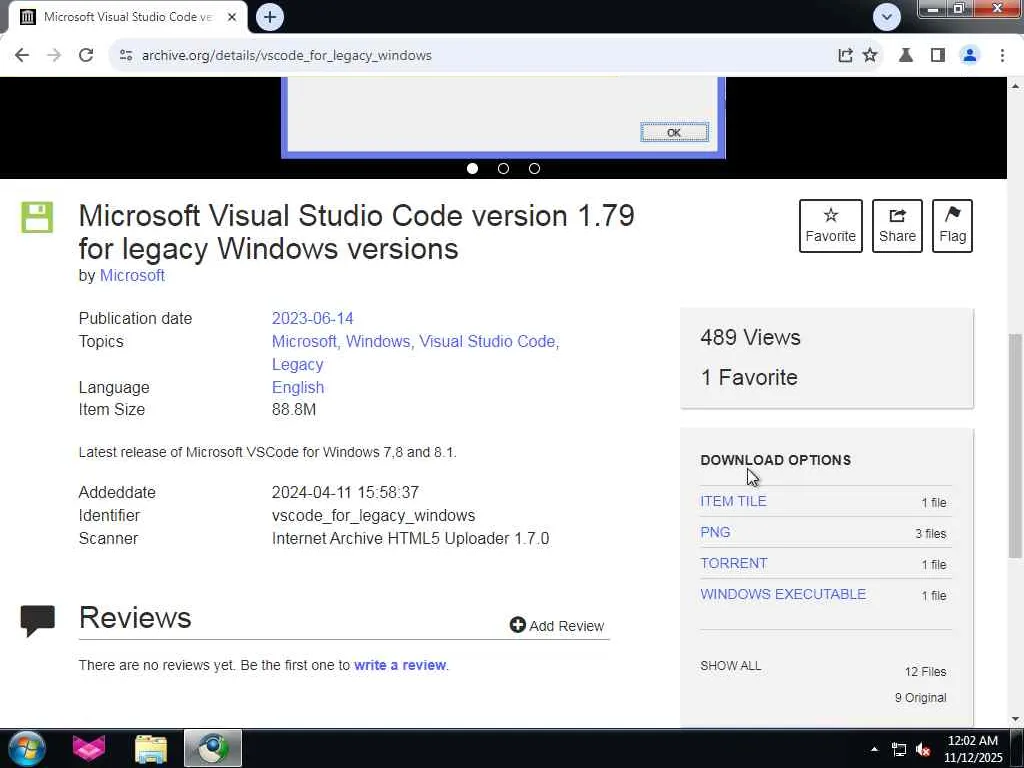Show hidden system tray icons

tap(874, 749)
